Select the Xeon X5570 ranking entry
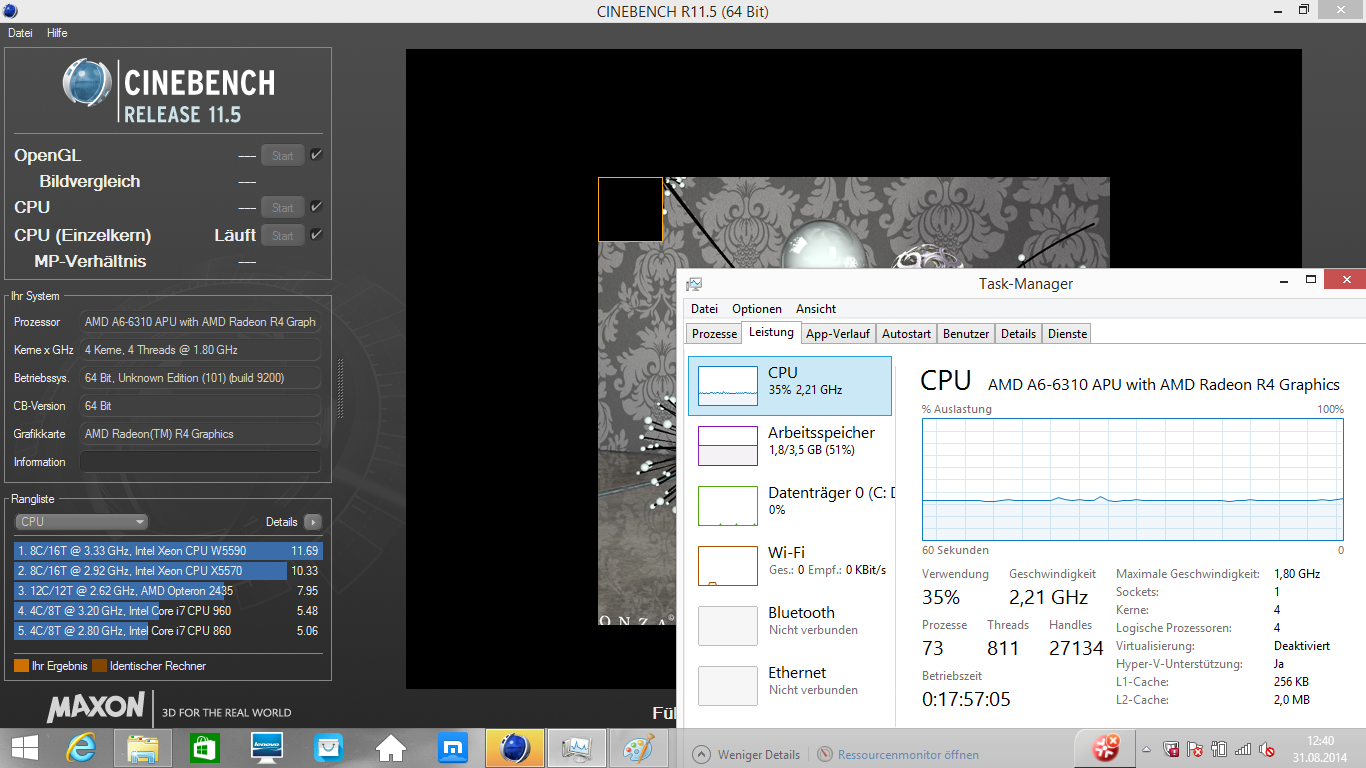The image size is (1366, 768). 168,571
